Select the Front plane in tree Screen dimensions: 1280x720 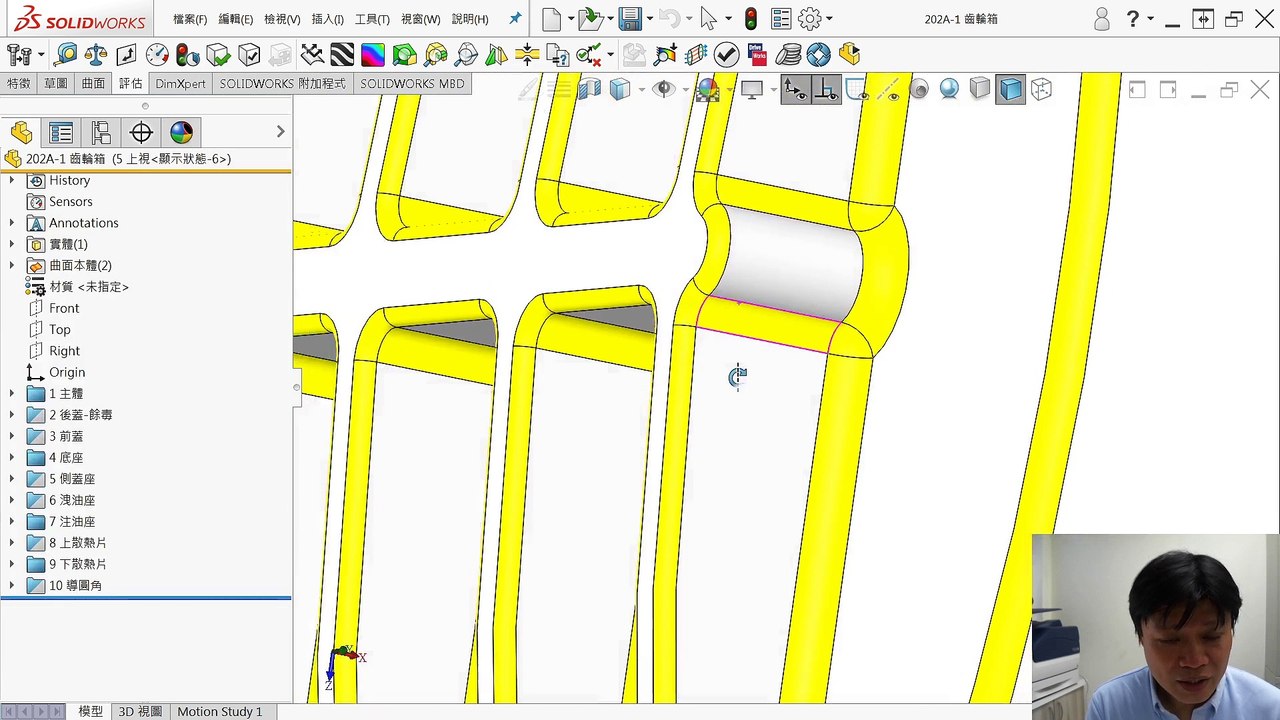[x=64, y=308]
